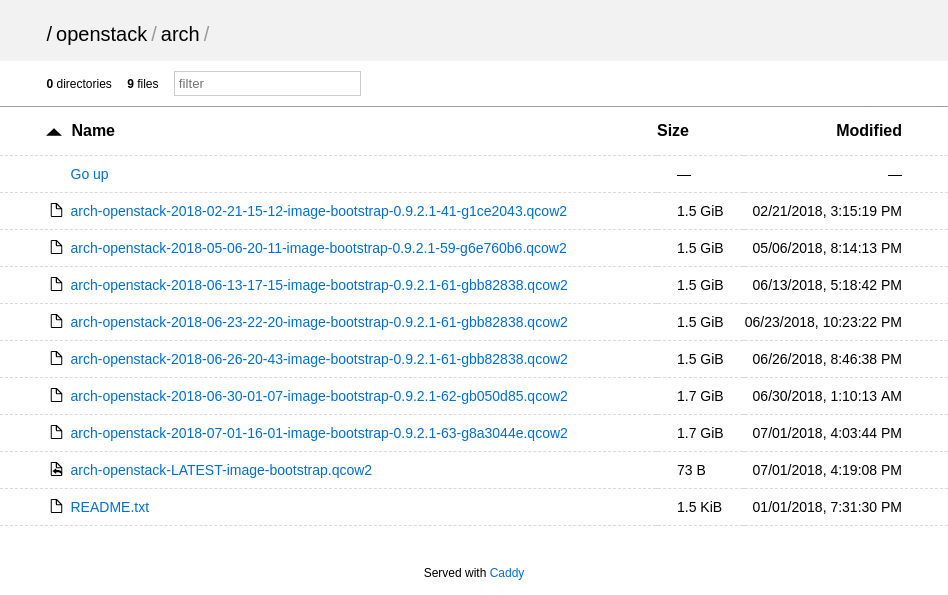Click the sort arrow next to Name
This screenshot has height=595, width=948.
tap(54, 132)
